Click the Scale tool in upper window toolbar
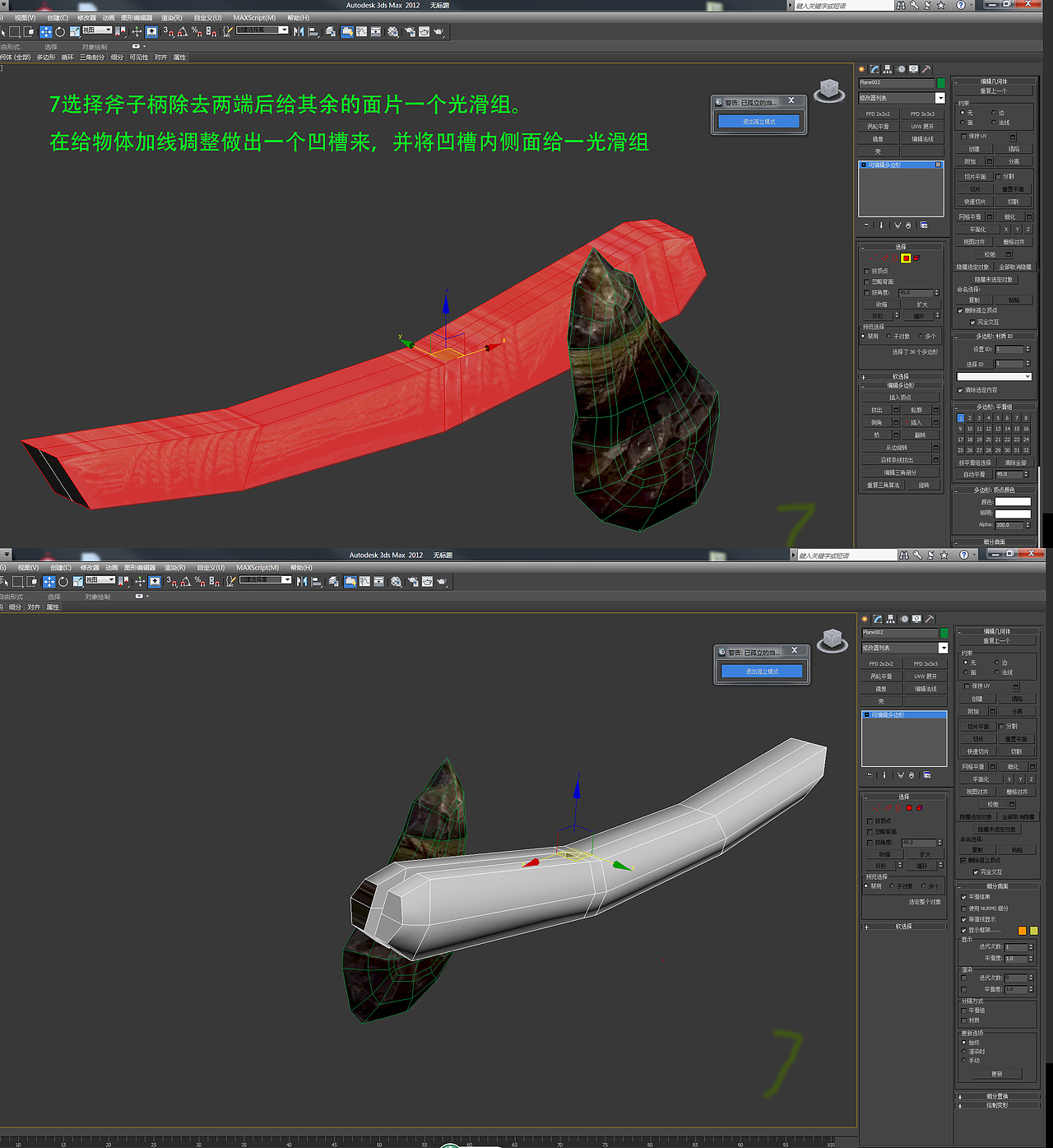Screen dimensions: 1053x1148 pyautogui.click(x=74, y=31)
